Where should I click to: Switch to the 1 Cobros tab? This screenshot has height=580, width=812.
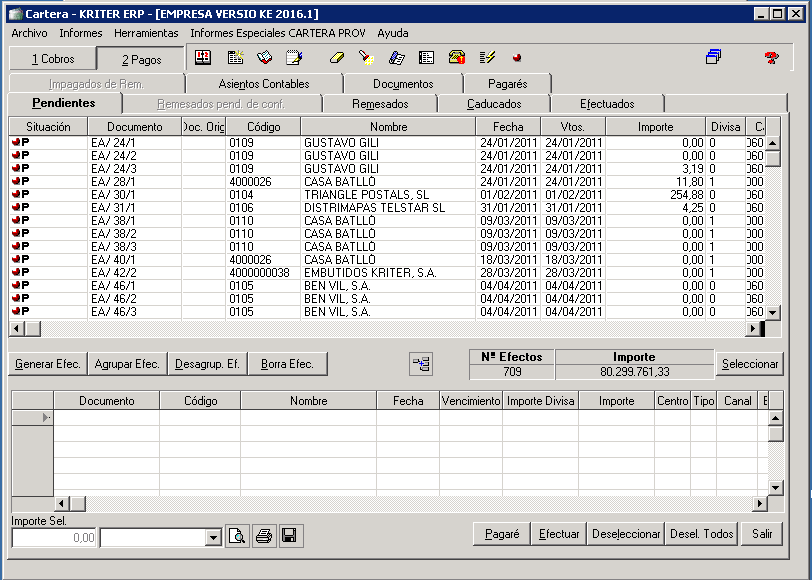(x=53, y=59)
